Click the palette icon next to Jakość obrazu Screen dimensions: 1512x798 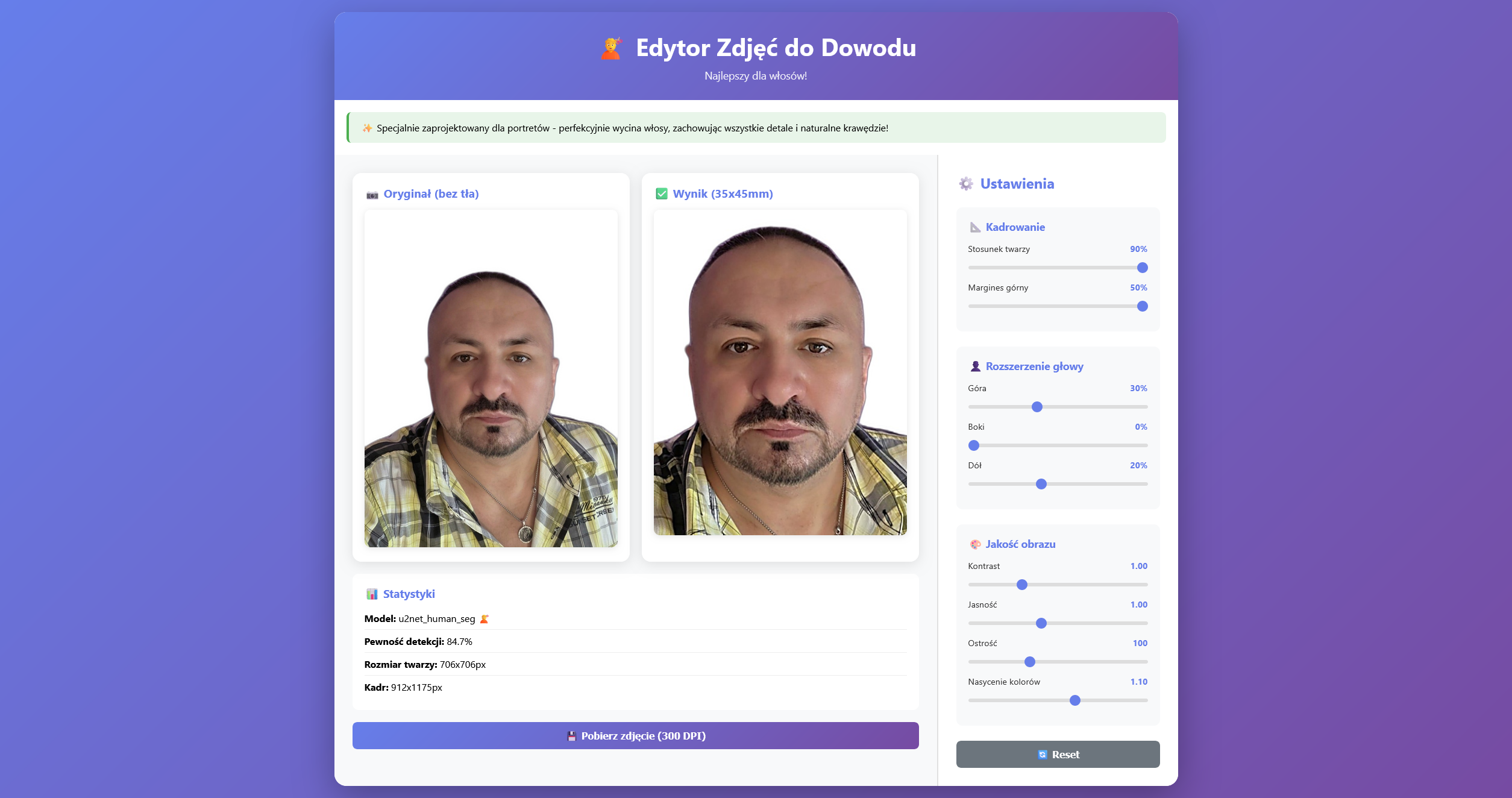point(975,544)
